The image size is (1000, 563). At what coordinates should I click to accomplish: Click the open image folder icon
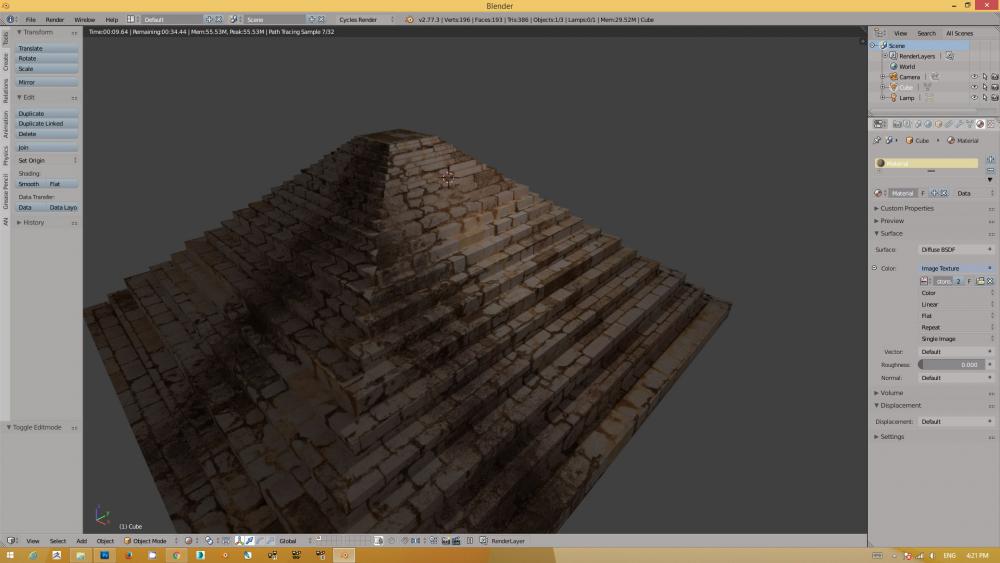[x=980, y=281]
